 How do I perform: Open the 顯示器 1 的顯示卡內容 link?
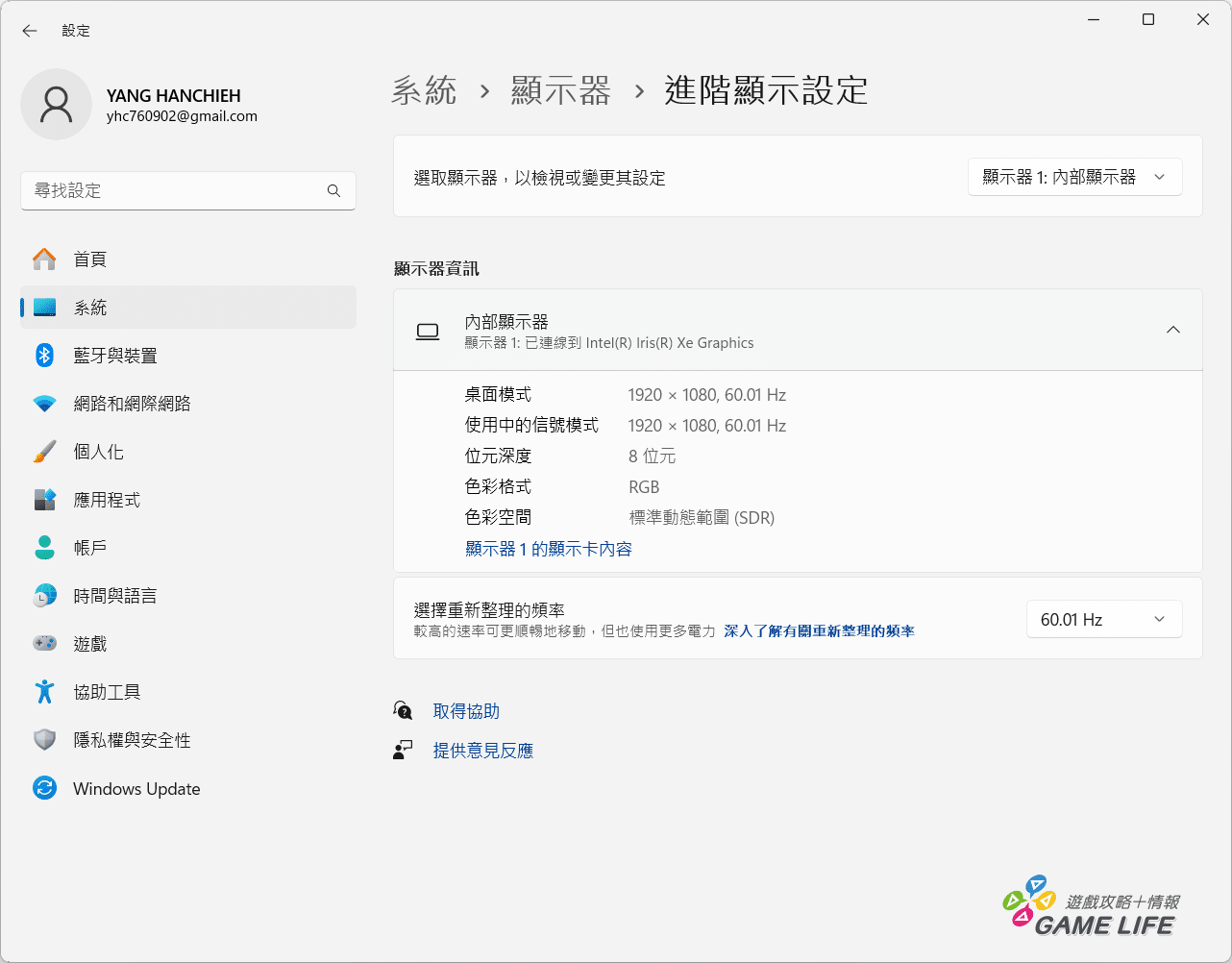(x=548, y=549)
